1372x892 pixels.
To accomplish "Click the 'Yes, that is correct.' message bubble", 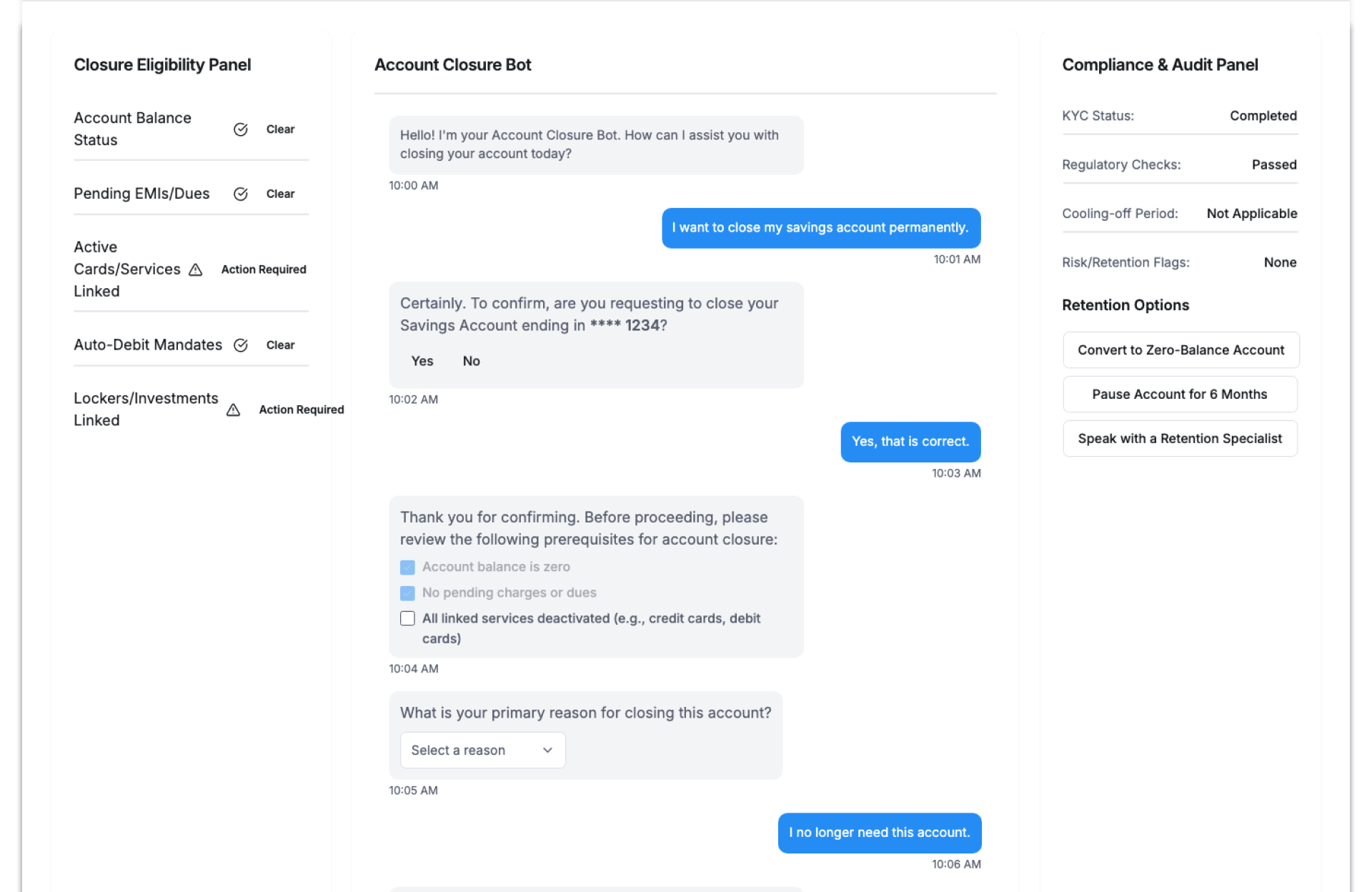I will [x=910, y=442].
